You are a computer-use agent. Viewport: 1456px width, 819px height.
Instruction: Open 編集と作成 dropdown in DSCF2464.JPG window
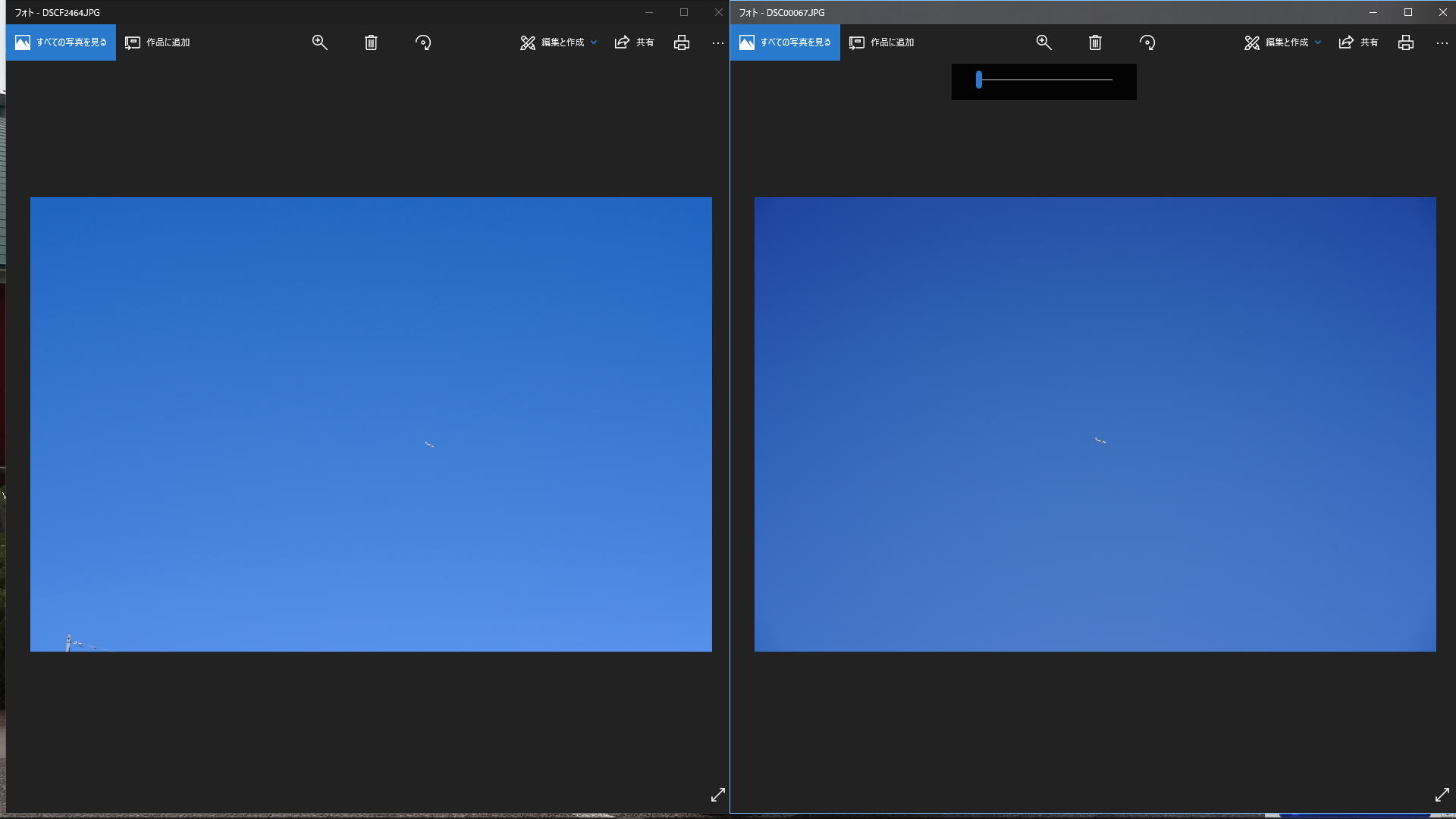click(x=559, y=42)
